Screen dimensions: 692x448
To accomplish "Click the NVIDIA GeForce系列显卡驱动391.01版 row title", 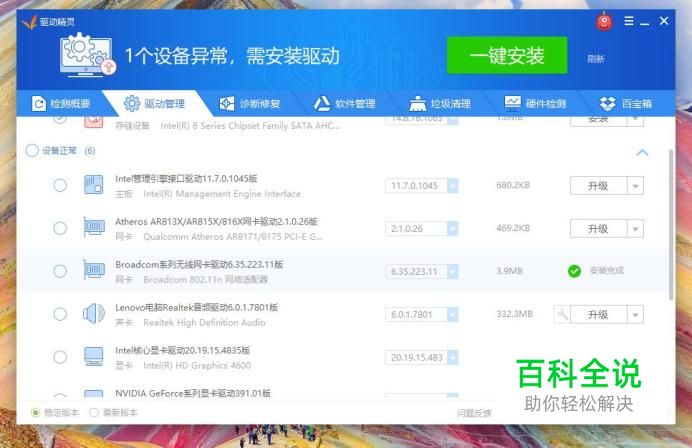I will [x=193, y=393].
